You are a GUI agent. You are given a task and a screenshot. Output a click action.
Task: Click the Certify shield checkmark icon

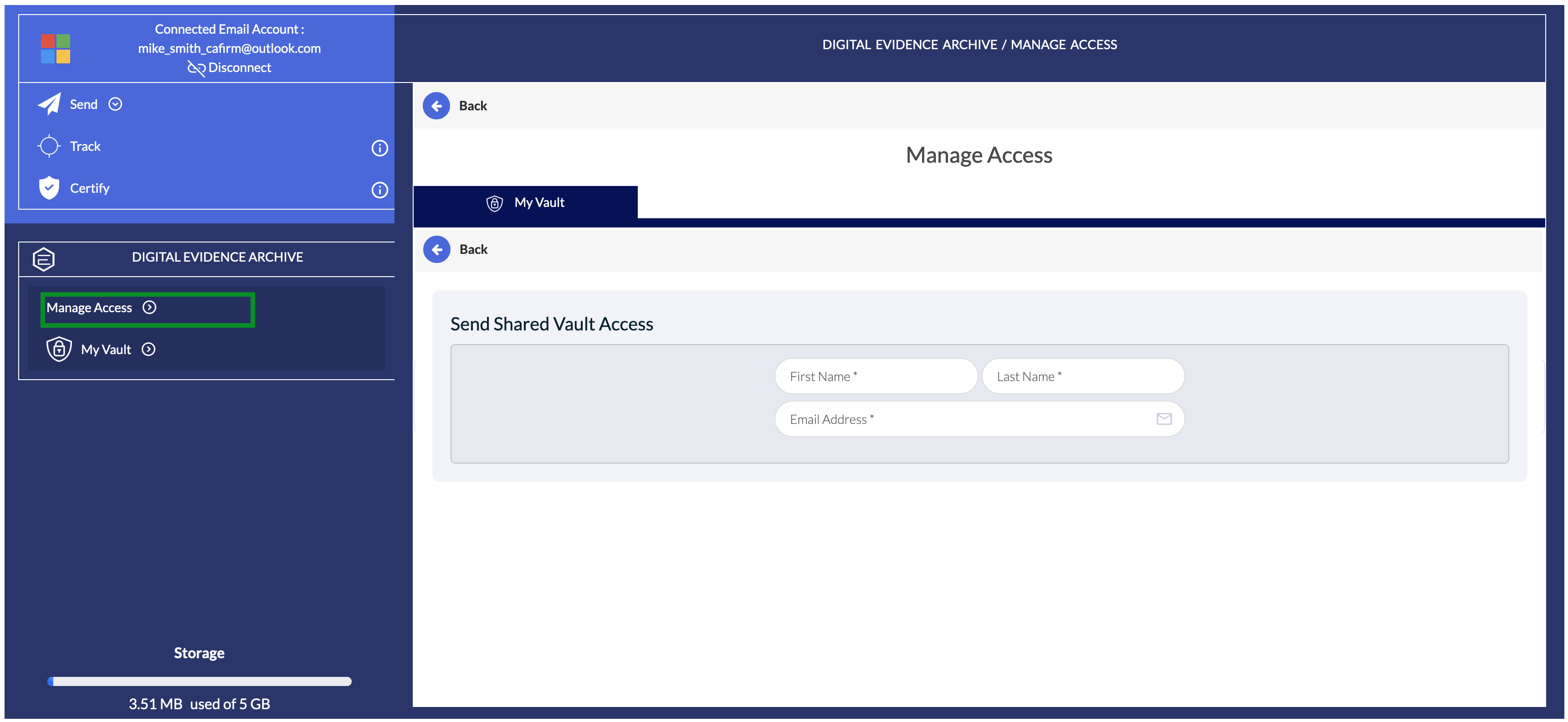click(49, 188)
